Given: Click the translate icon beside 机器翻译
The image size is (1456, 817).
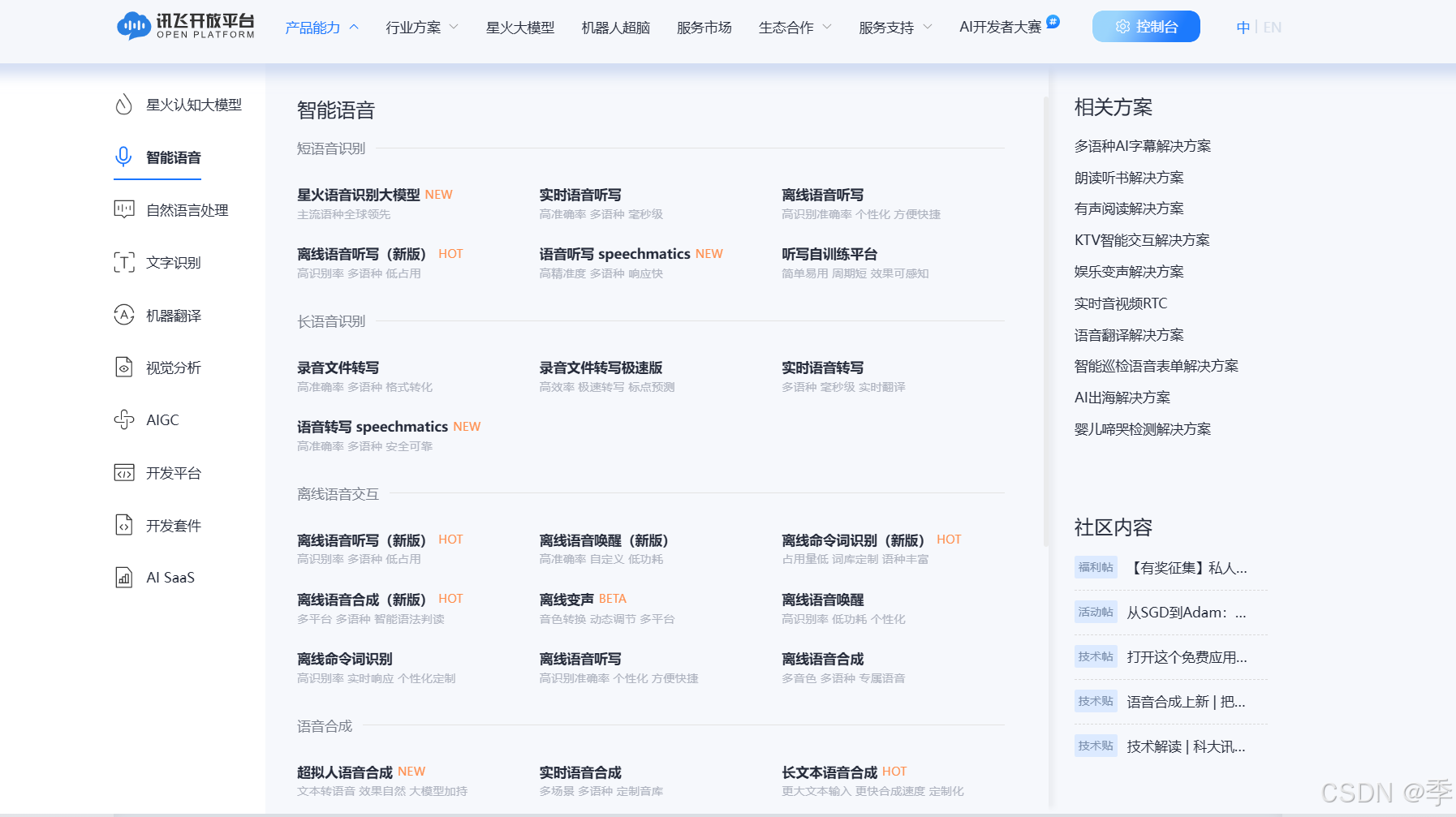Looking at the screenshot, I should tap(123, 315).
